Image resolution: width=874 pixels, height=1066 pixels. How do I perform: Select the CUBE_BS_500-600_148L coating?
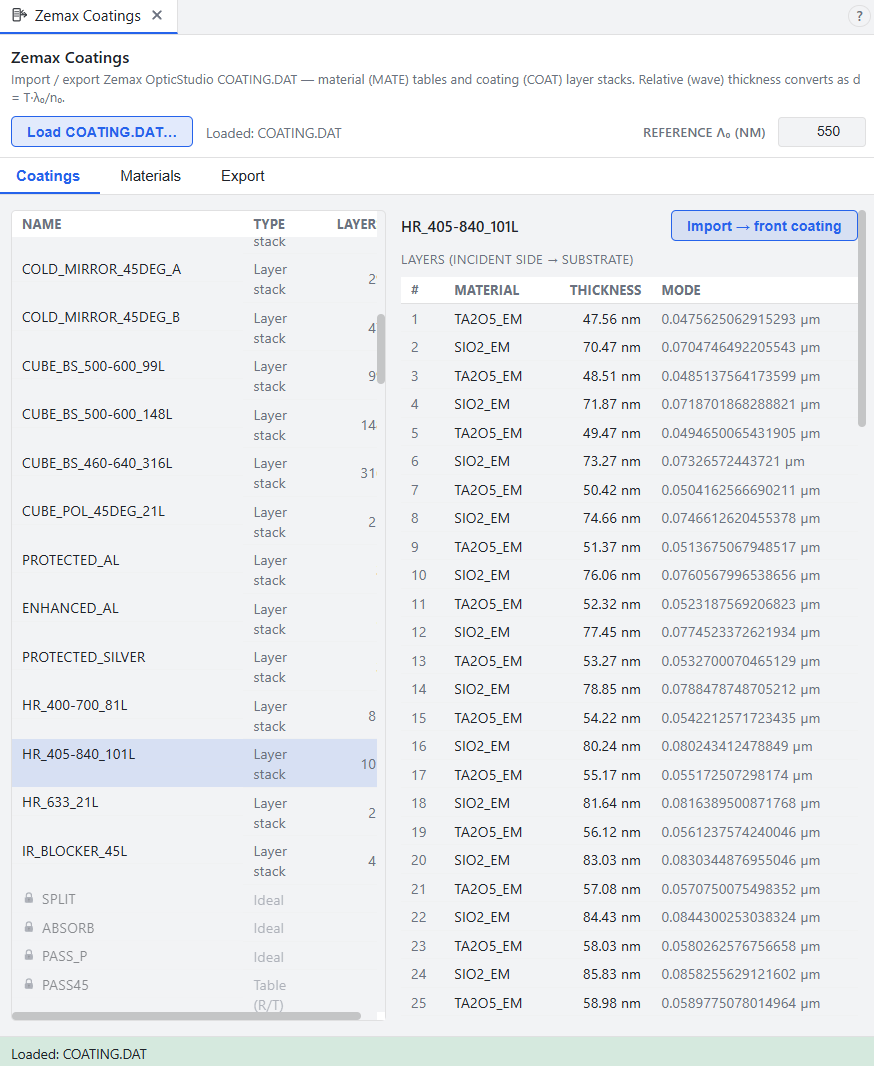tap(194, 425)
